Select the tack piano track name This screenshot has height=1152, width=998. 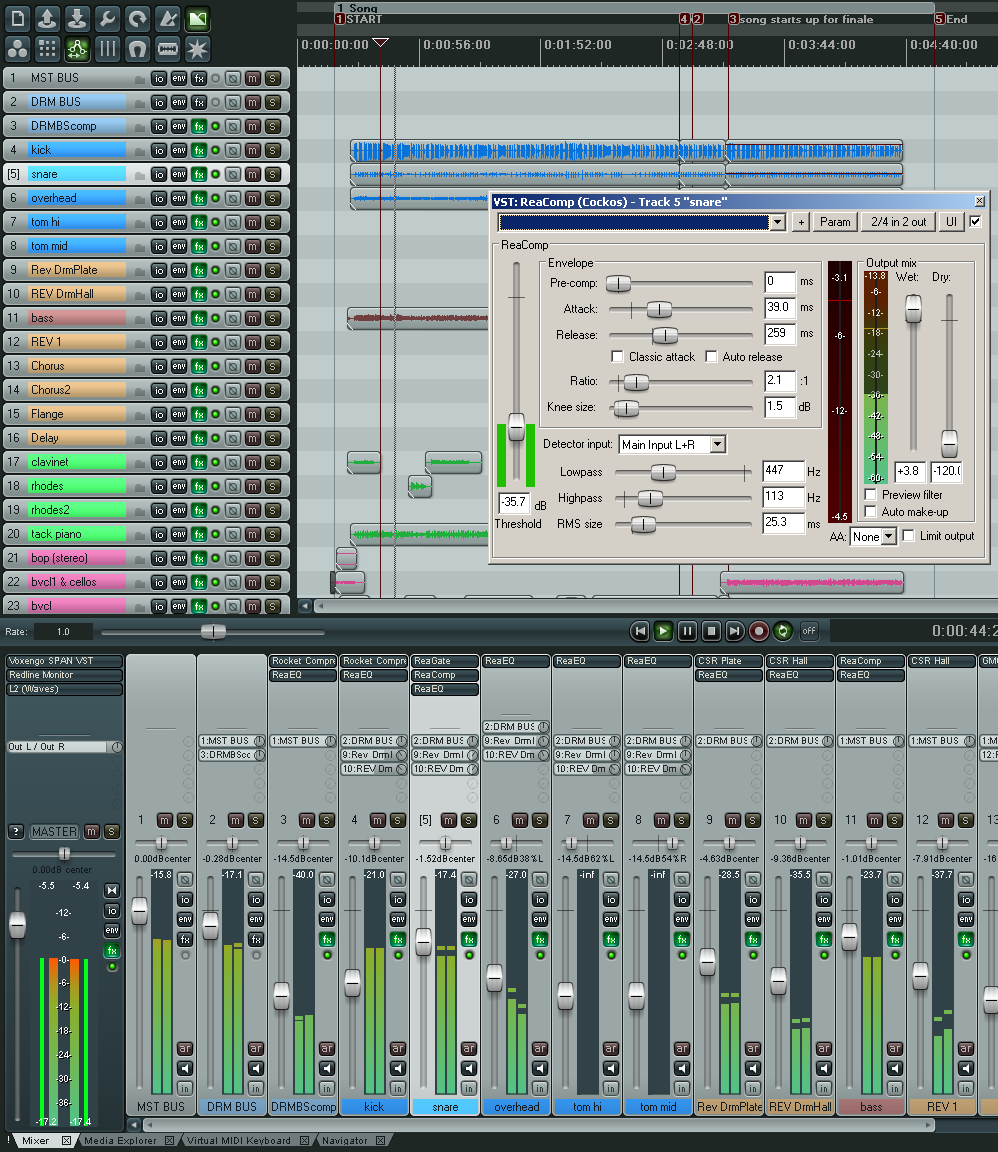tap(77, 534)
